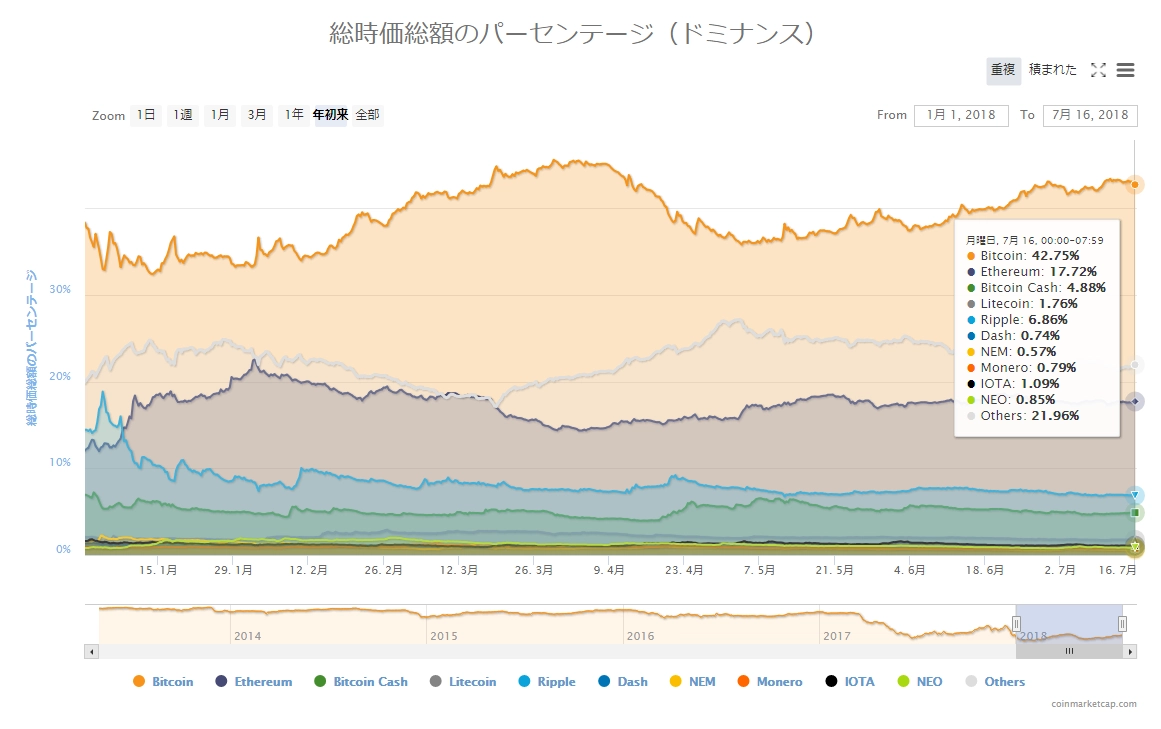The width and height of the screenshot is (1161, 729).
Task: Hide the Ethereum series via legend
Action: click(253, 682)
